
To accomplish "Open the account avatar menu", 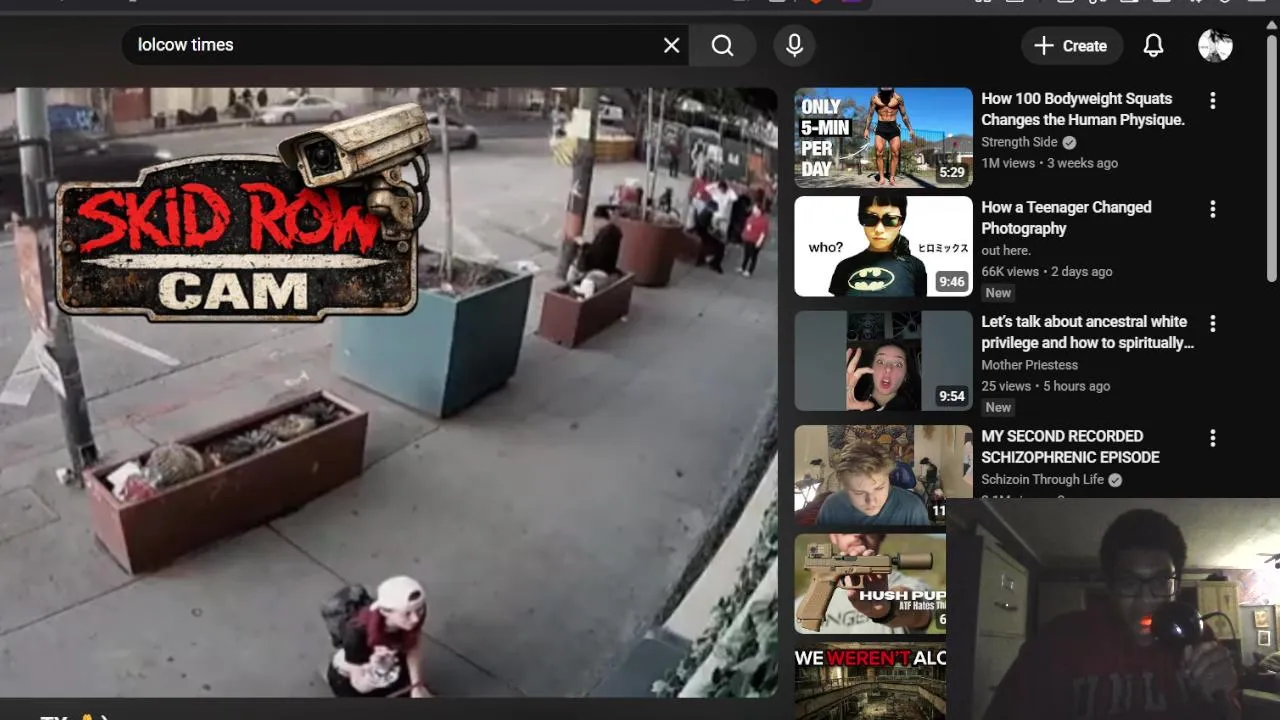I will tap(1215, 45).
